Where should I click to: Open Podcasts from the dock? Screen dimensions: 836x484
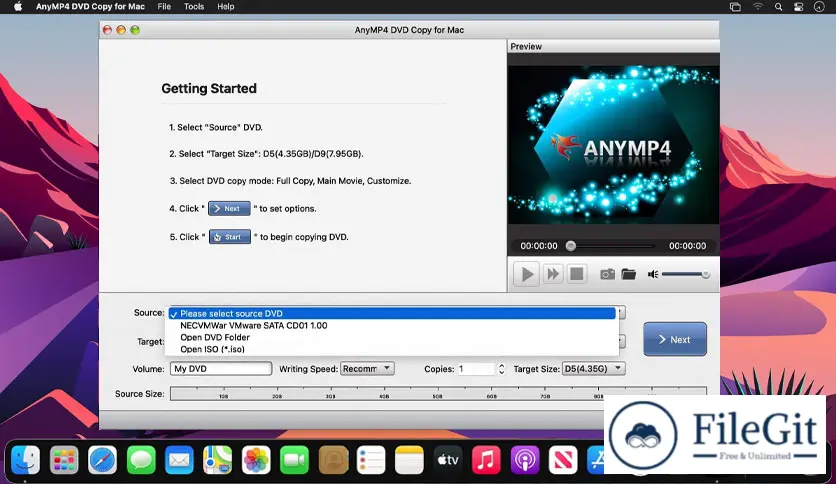pos(525,460)
